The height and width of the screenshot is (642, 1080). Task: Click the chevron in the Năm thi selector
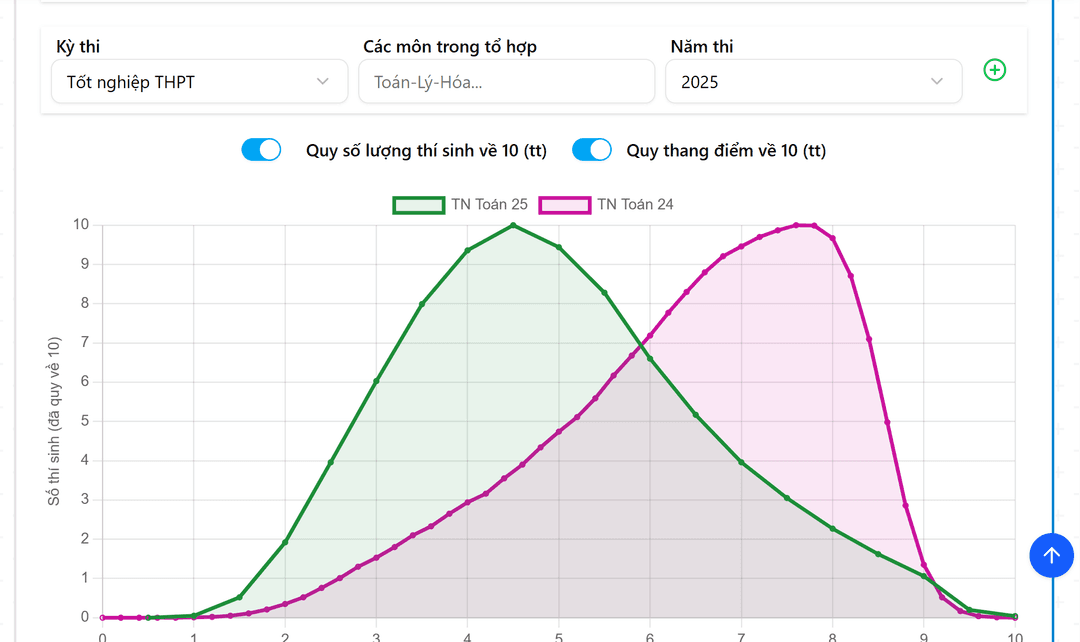pos(937,82)
